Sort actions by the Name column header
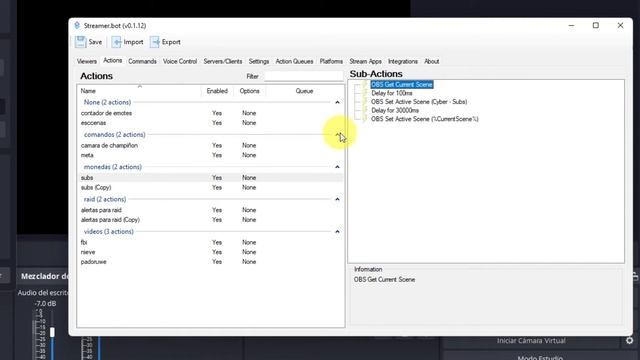Screen dimensions: 640x360 139,91
